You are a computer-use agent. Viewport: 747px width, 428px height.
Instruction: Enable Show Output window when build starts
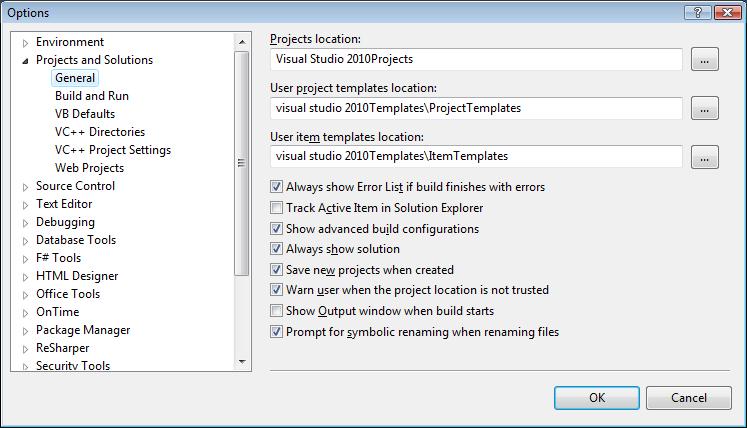coord(277,311)
